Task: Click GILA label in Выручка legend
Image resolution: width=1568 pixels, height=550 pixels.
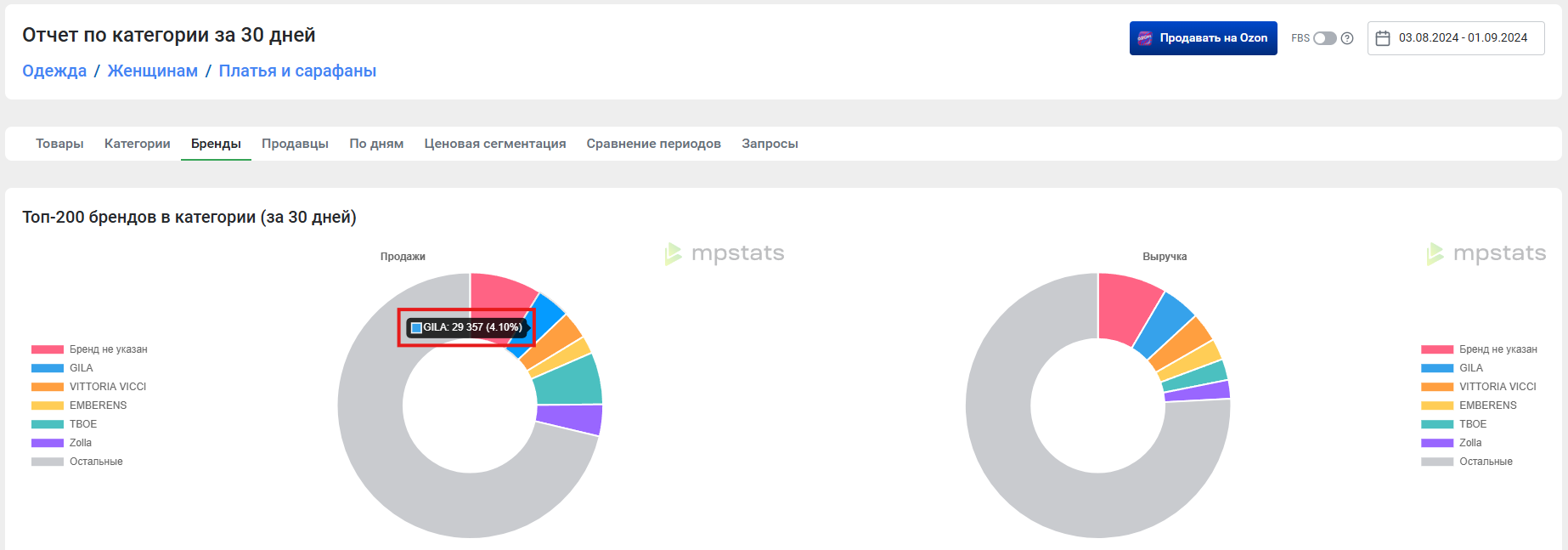Action: coord(1471,368)
